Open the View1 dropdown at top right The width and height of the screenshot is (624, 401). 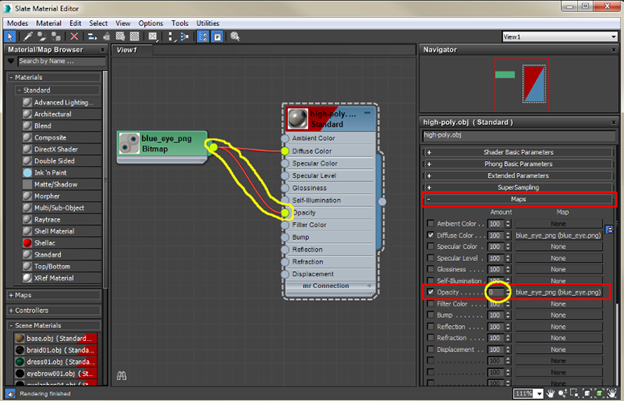point(558,36)
